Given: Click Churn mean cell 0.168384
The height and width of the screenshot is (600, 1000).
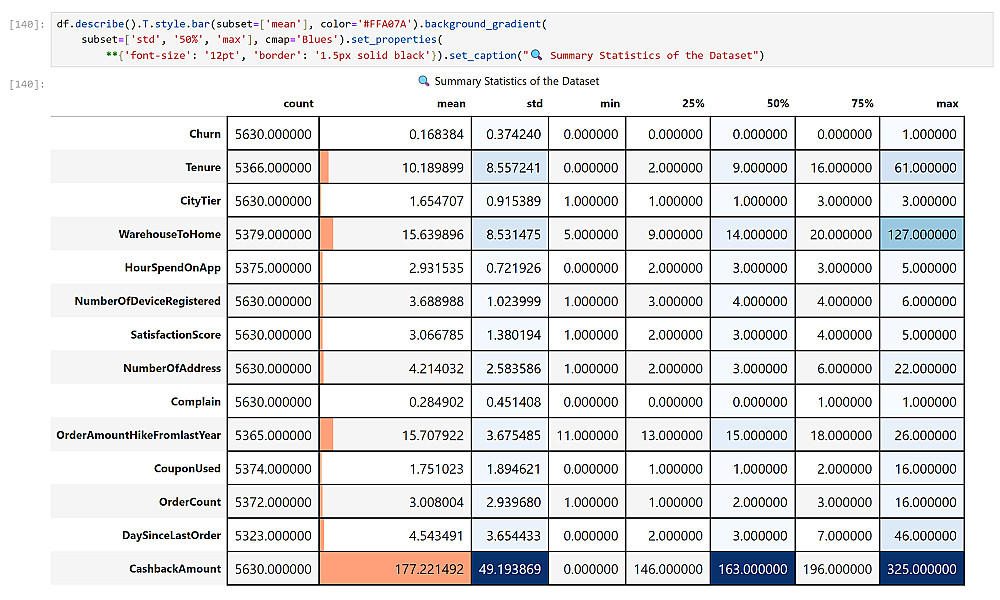Looking at the screenshot, I should pyautogui.click(x=395, y=134).
